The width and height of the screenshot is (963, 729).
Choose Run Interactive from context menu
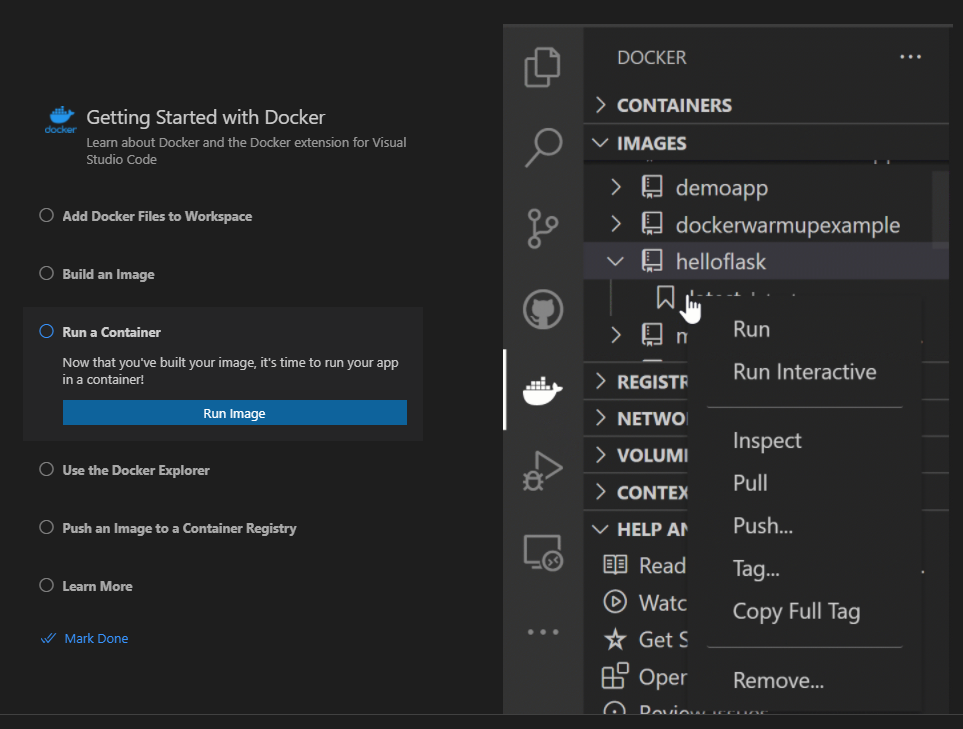point(804,372)
